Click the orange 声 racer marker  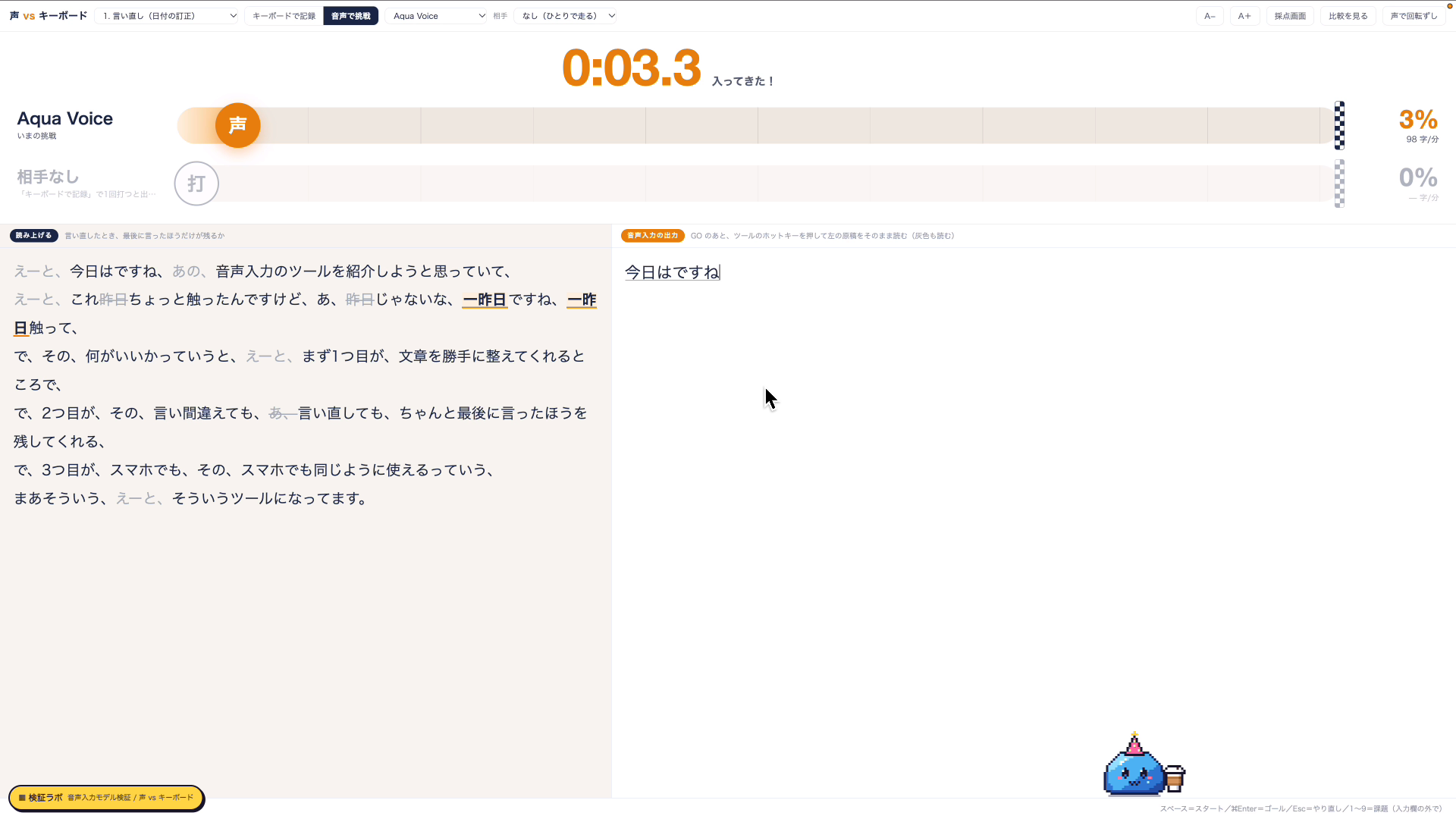(x=237, y=125)
